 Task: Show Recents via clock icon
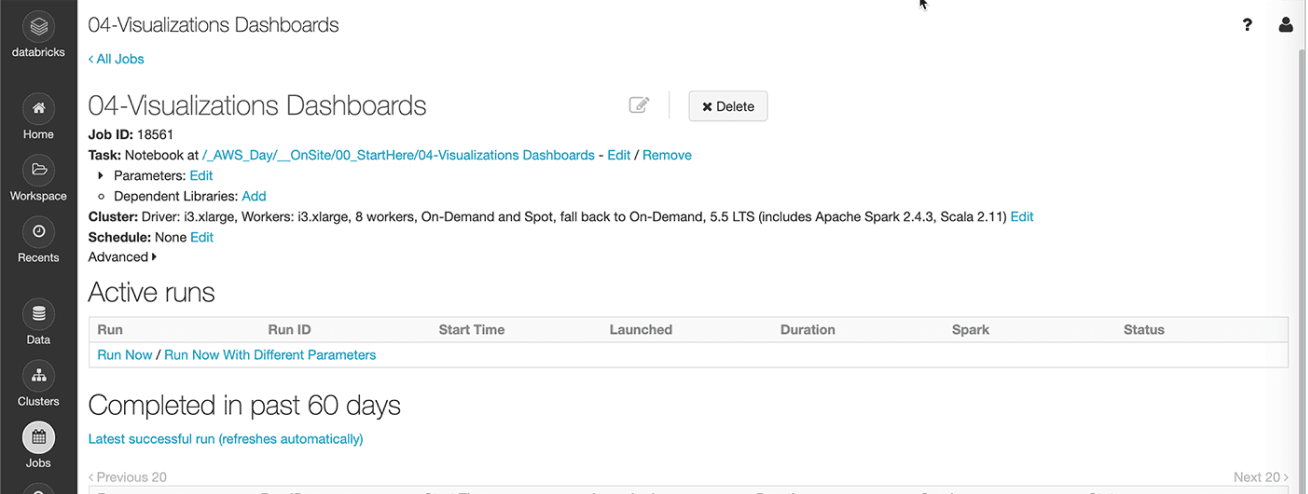pos(38,232)
